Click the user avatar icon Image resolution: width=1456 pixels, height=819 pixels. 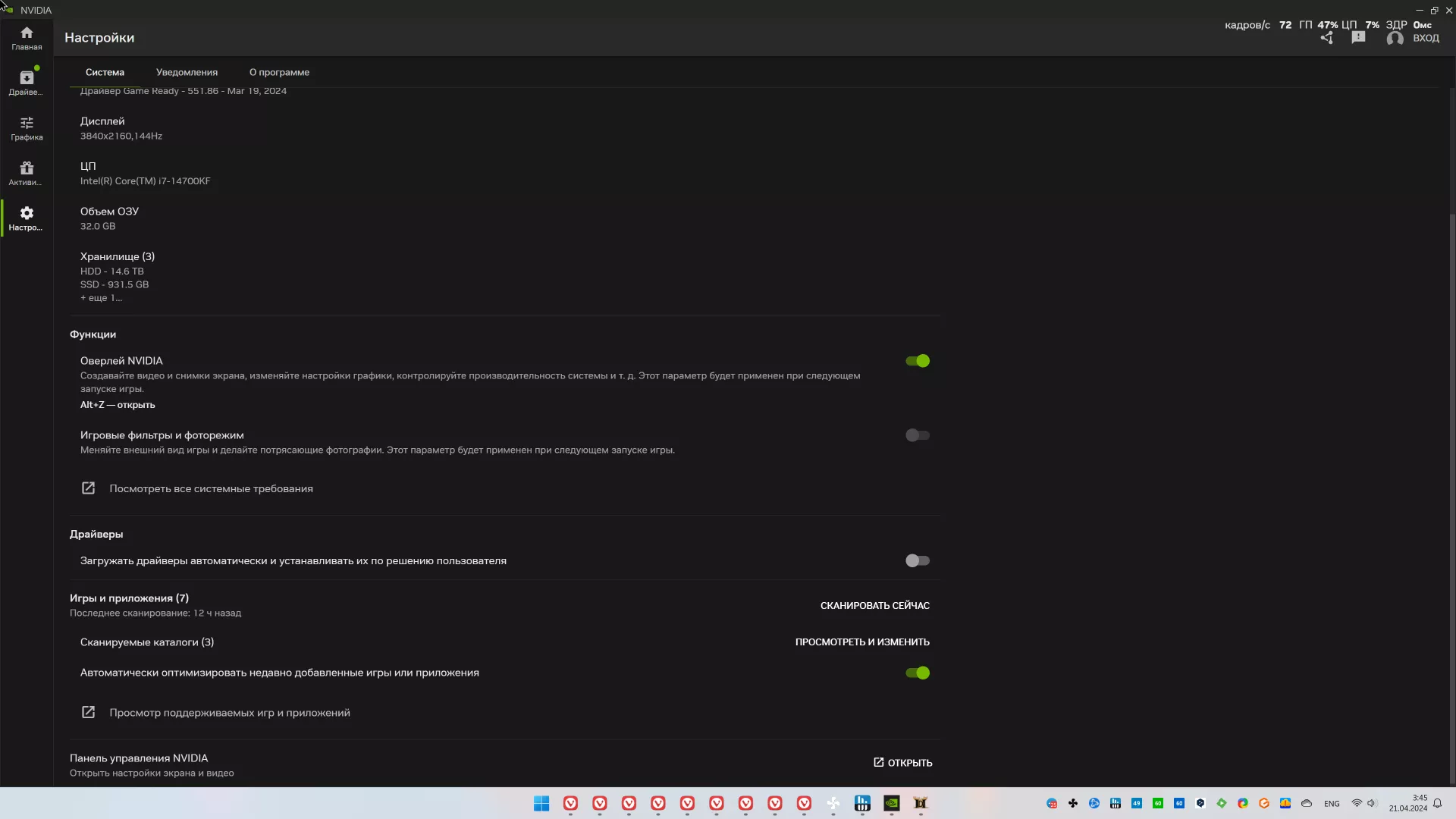click(1395, 38)
